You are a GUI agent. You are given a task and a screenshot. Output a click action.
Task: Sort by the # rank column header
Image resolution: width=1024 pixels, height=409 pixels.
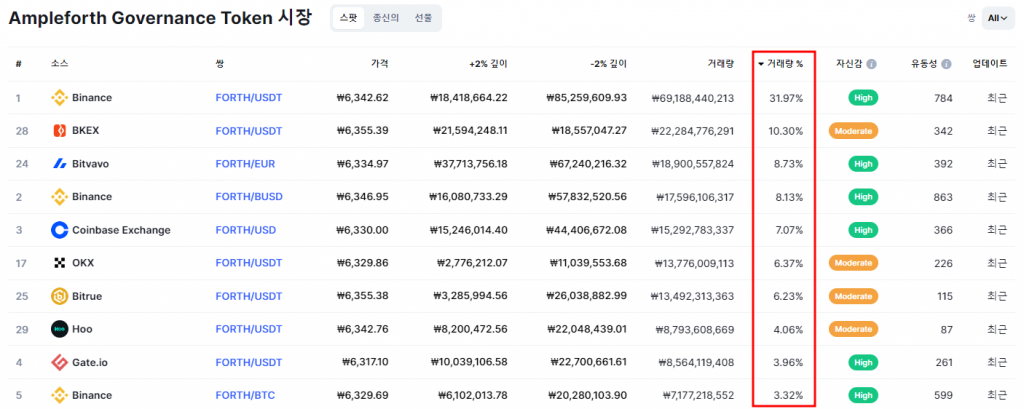point(18,64)
